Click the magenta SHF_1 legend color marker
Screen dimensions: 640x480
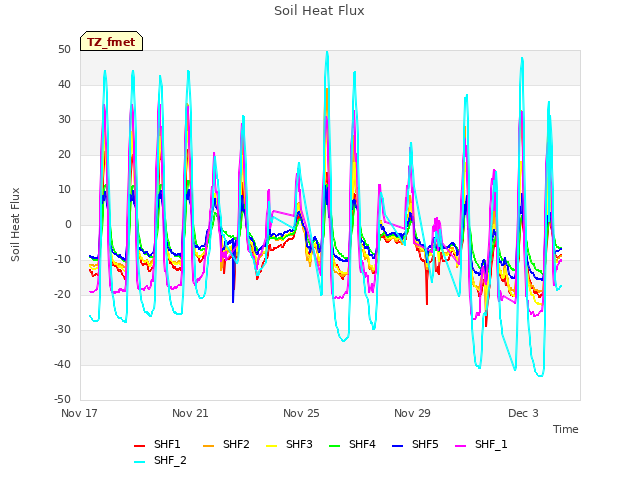pos(460,446)
